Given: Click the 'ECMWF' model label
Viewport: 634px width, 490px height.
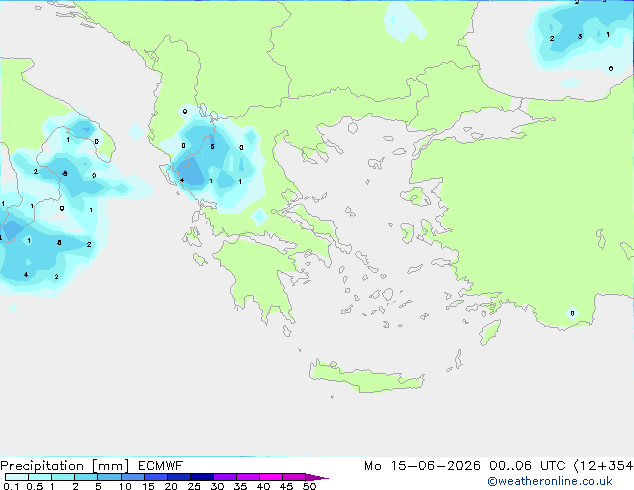Looking at the screenshot, I should (x=161, y=466).
